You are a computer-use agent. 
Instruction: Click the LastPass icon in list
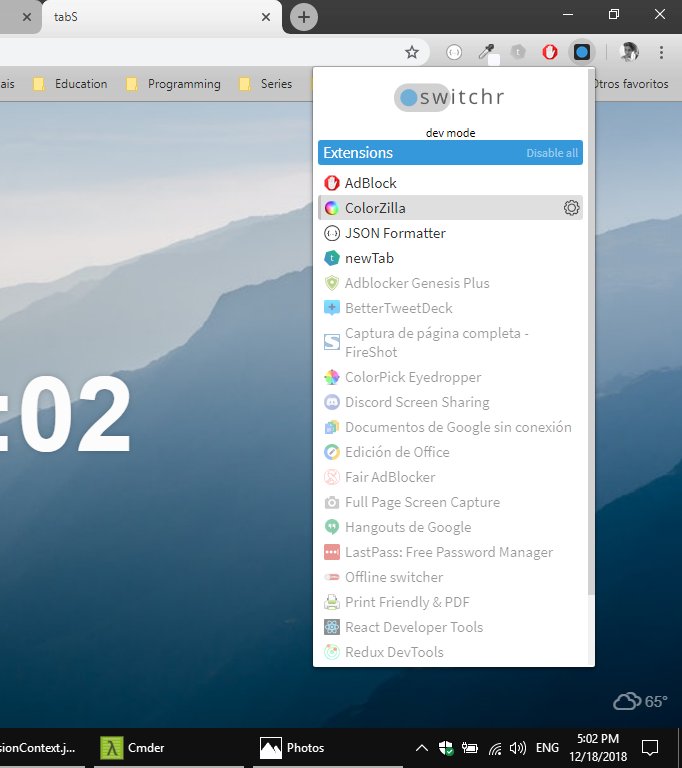tap(332, 552)
